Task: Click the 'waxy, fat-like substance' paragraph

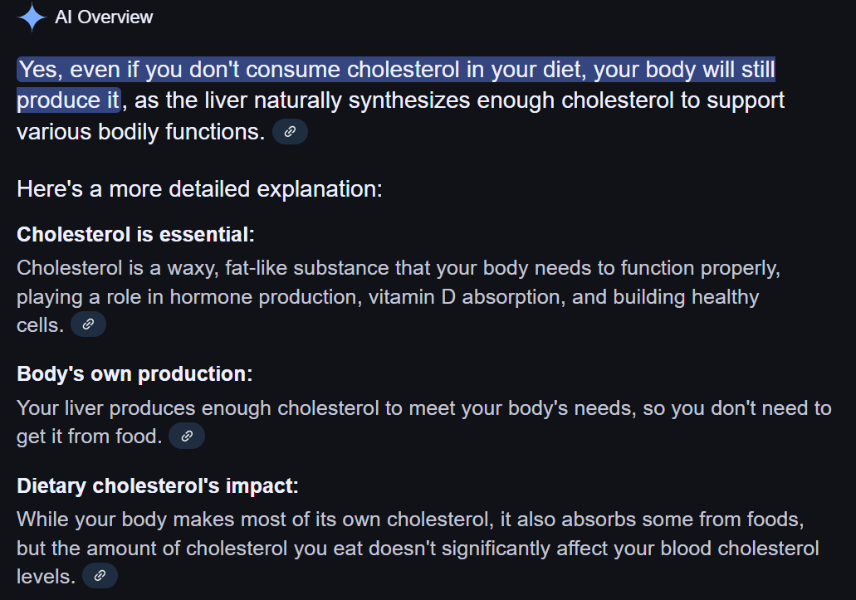Action: pyautogui.click(x=399, y=296)
